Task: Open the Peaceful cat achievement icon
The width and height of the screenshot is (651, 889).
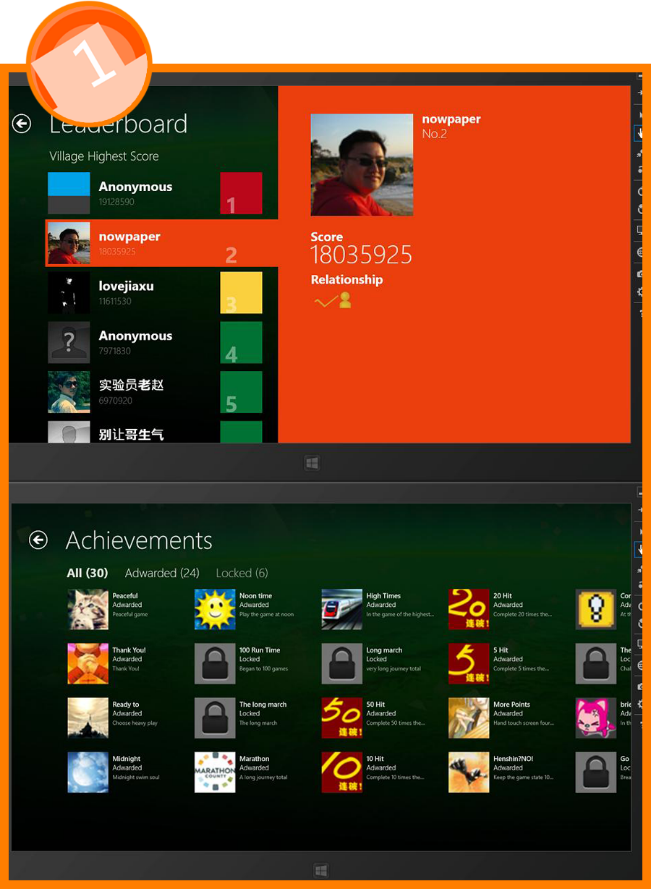Action: [88, 609]
